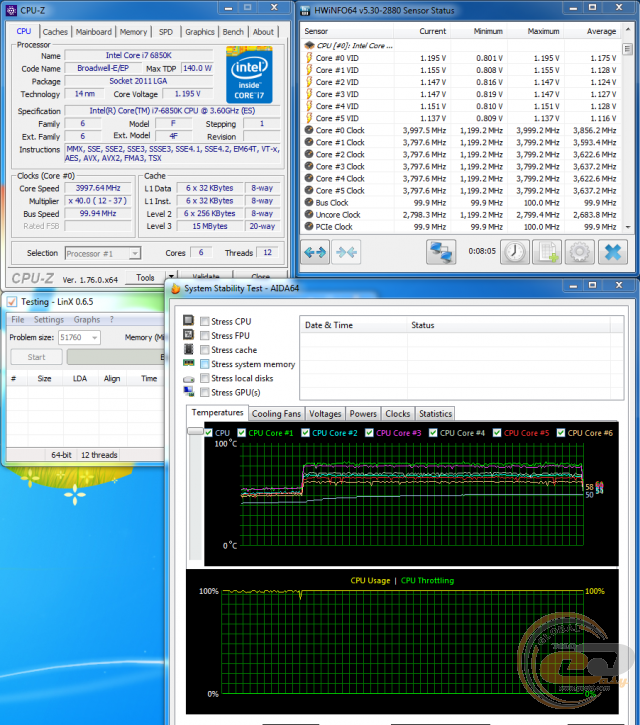640x725 pixels.
Task: Open the Processor #1 selection dropdown
Action: click(135, 253)
